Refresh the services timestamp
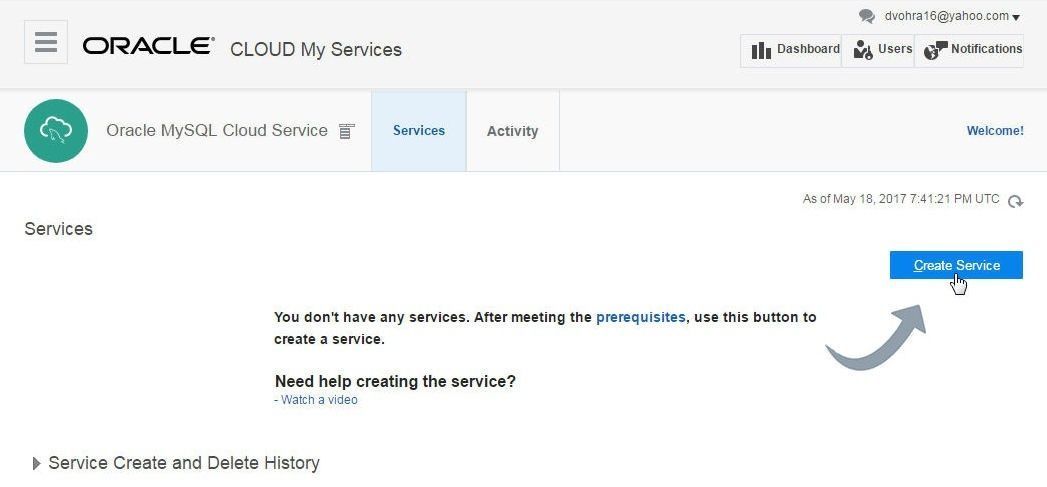The image size is (1047, 487). pyautogui.click(x=1015, y=200)
